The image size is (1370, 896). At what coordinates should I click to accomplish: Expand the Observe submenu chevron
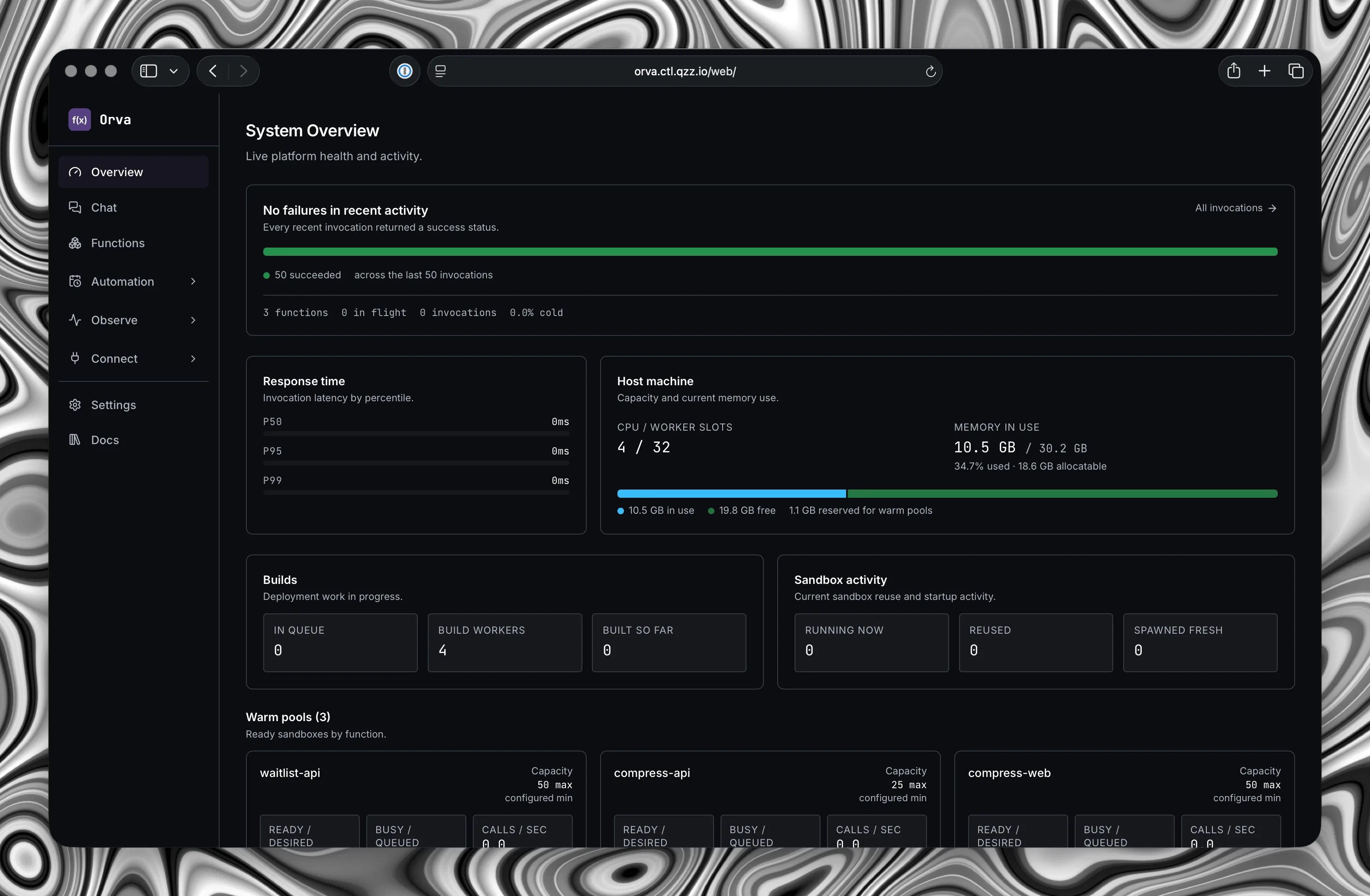[194, 320]
